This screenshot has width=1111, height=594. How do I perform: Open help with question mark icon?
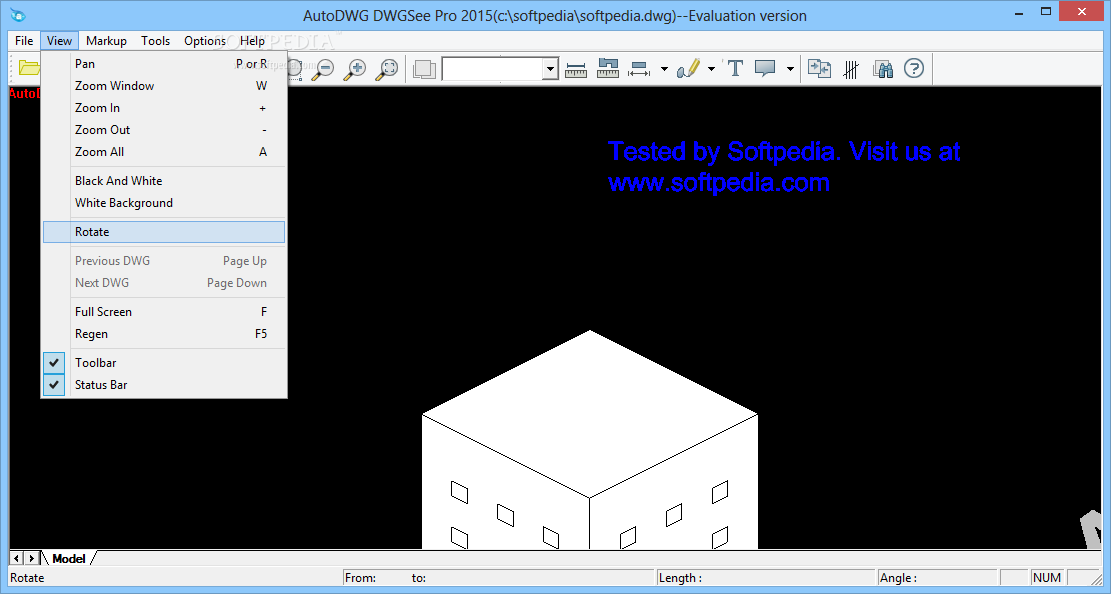(914, 69)
